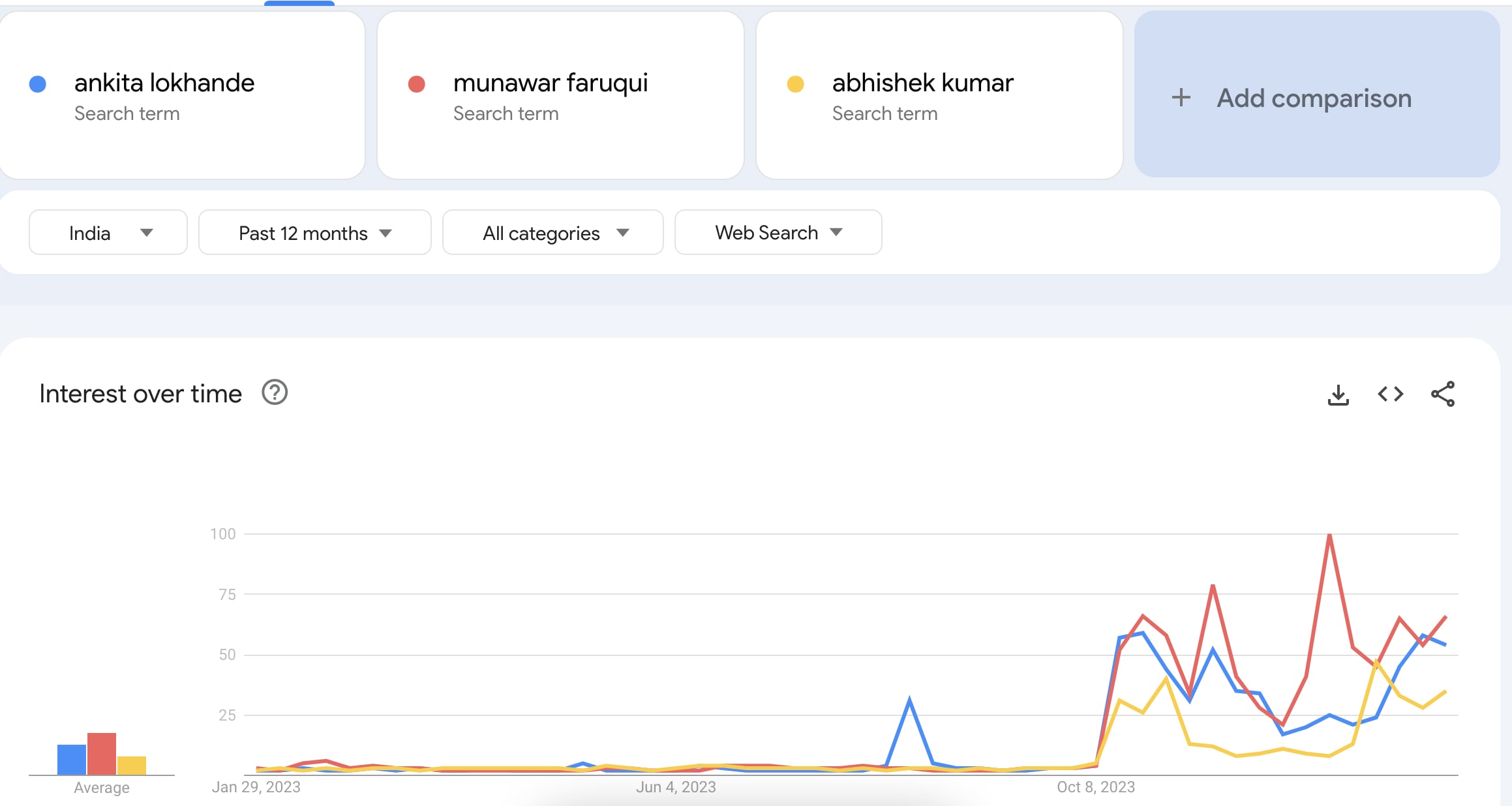The width and height of the screenshot is (1512, 806).
Task: Click the blue average bar
Action: (x=72, y=760)
